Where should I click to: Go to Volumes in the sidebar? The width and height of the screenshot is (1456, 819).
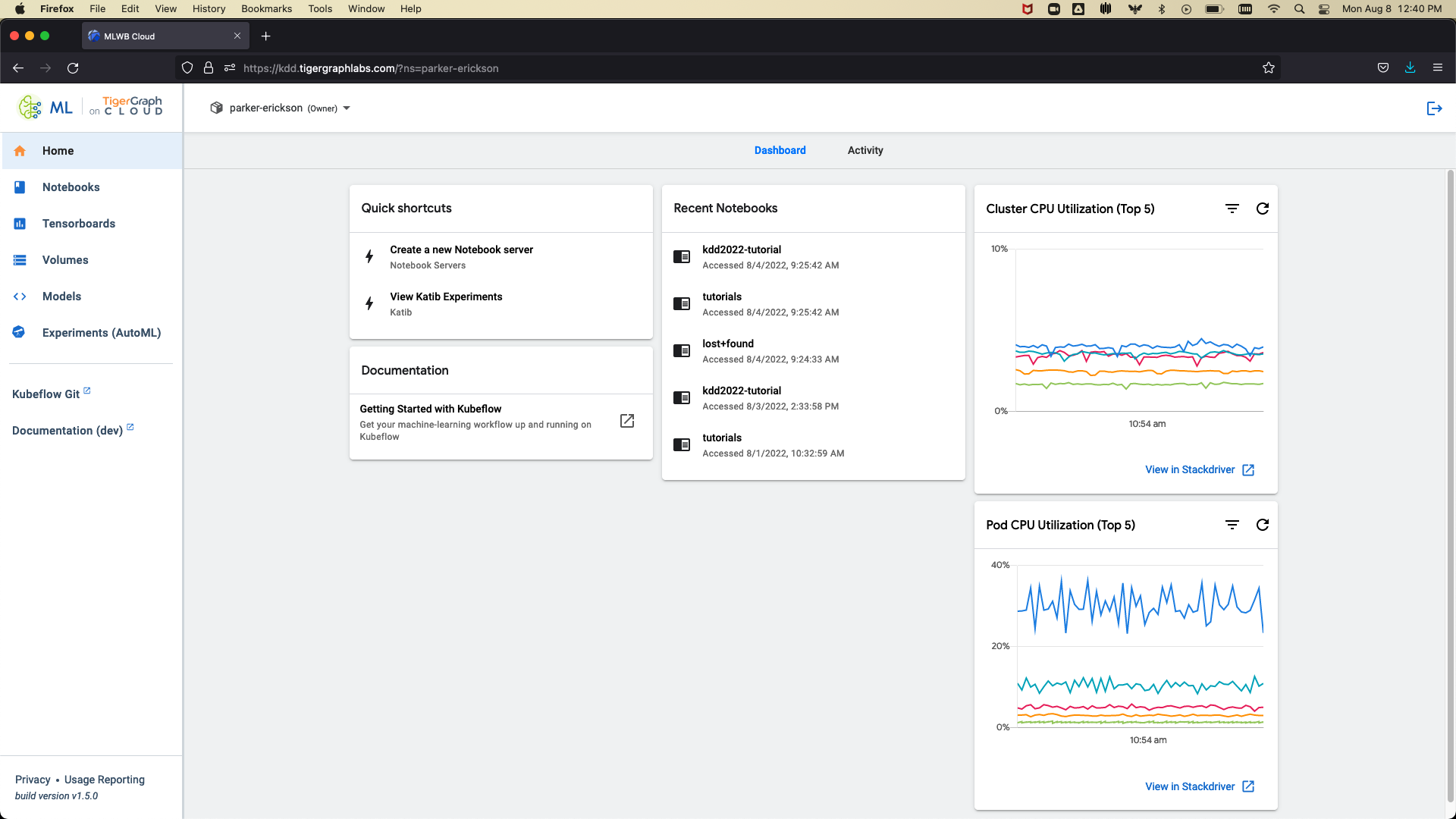[x=65, y=260]
